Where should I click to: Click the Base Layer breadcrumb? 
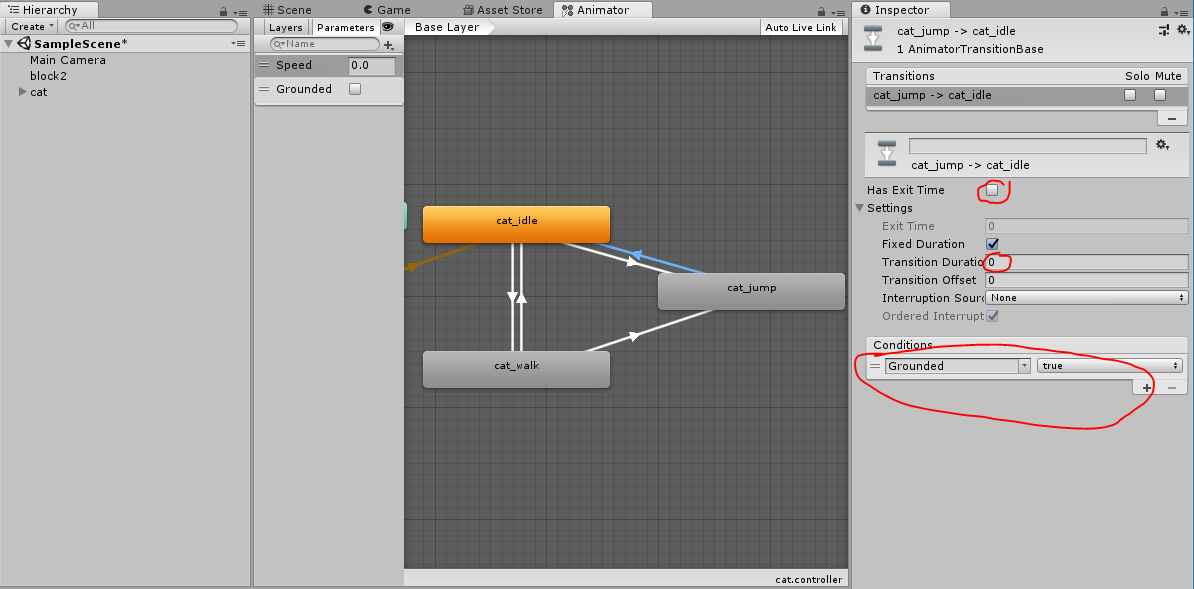click(447, 27)
